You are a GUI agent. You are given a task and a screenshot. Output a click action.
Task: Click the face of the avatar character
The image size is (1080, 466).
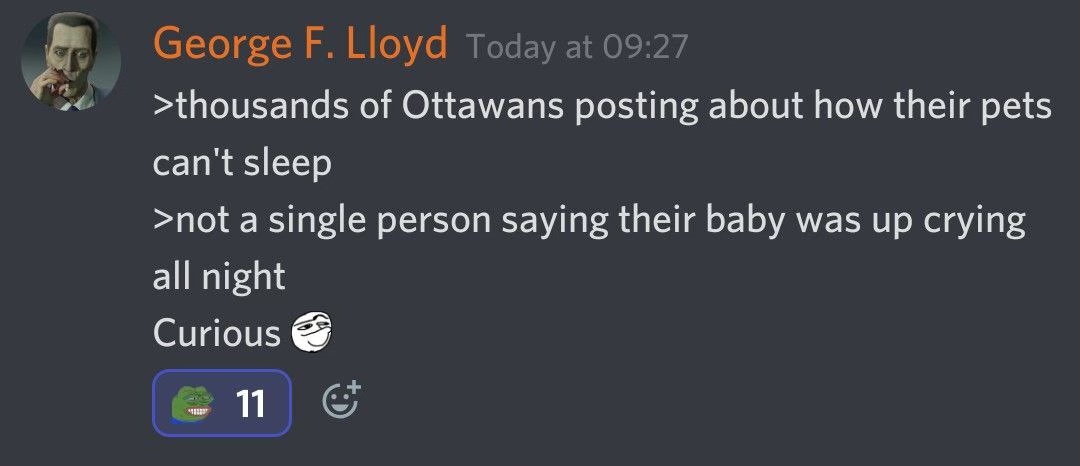[x=68, y=57]
